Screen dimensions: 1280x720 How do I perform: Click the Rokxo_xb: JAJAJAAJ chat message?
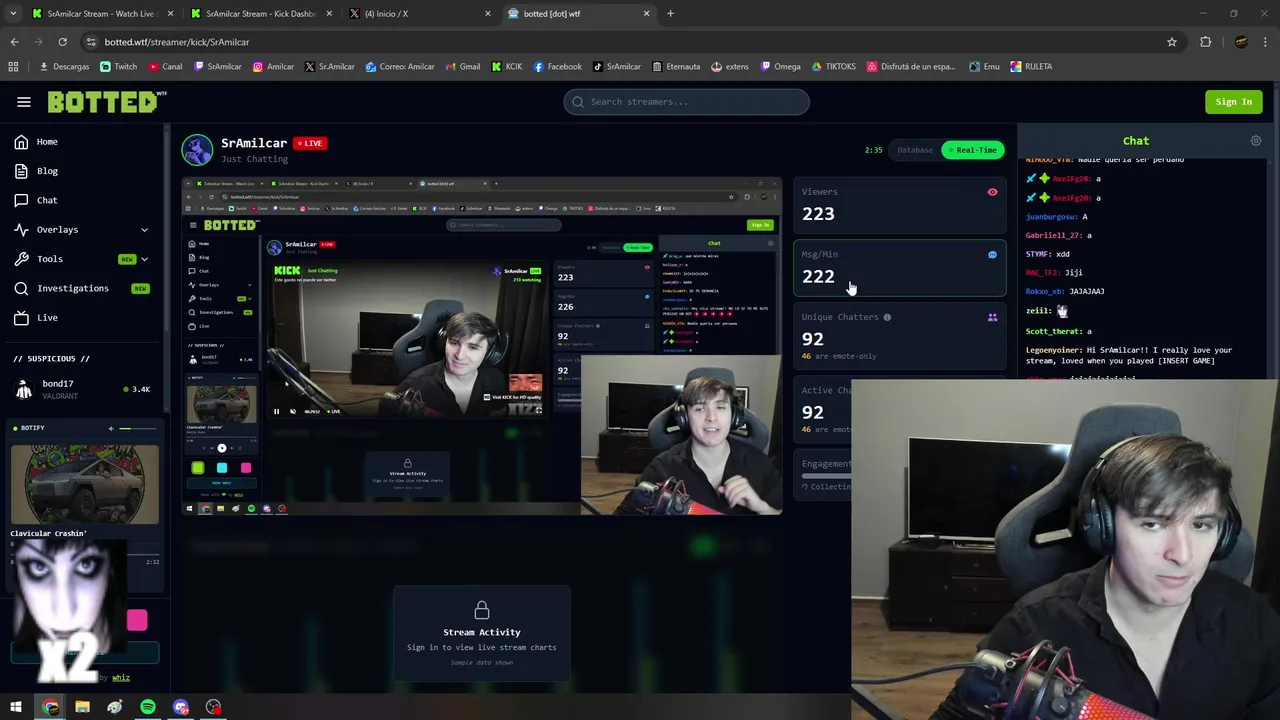(1065, 291)
